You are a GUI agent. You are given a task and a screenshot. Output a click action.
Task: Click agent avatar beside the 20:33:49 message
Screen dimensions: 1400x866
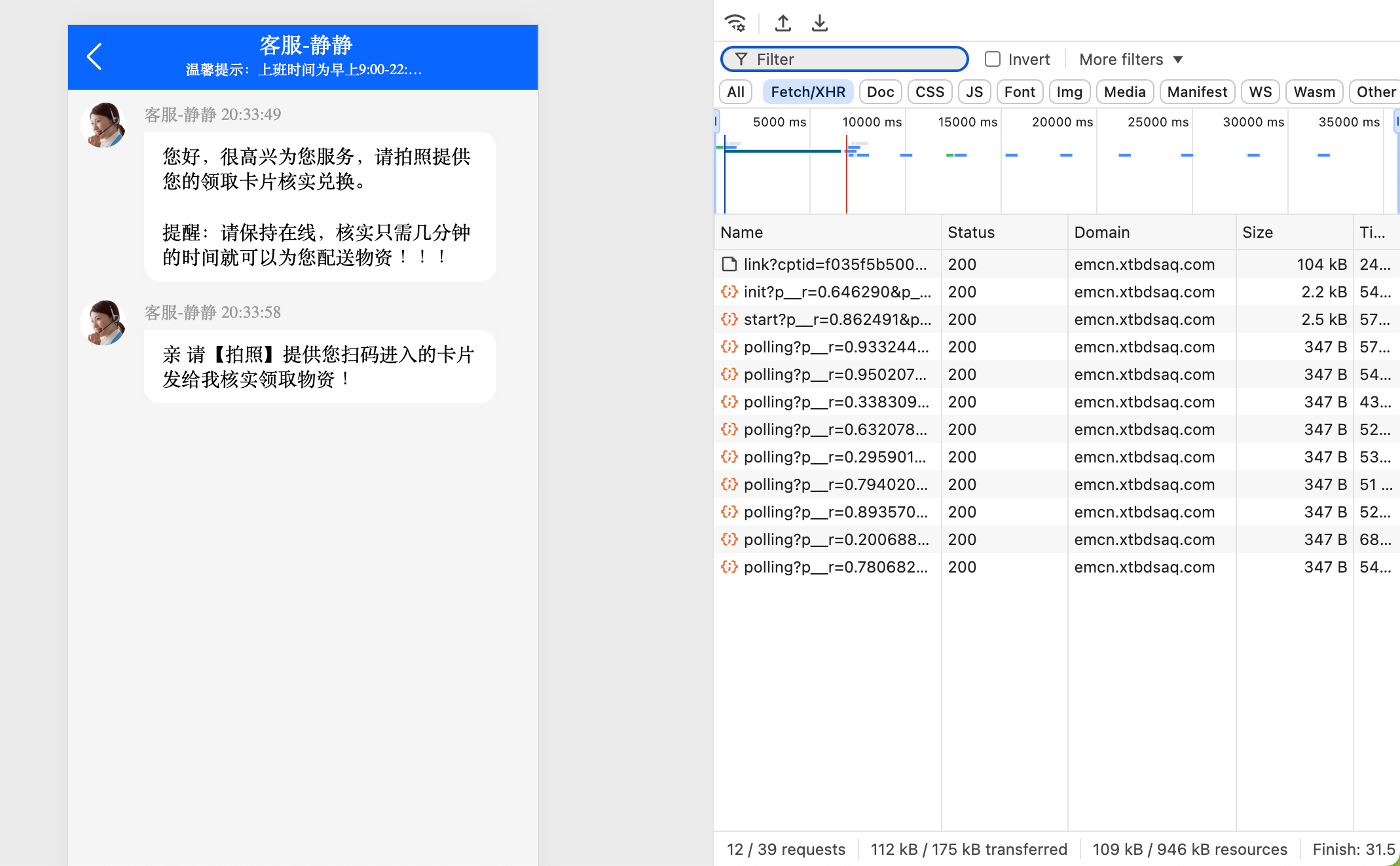click(x=103, y=125)
